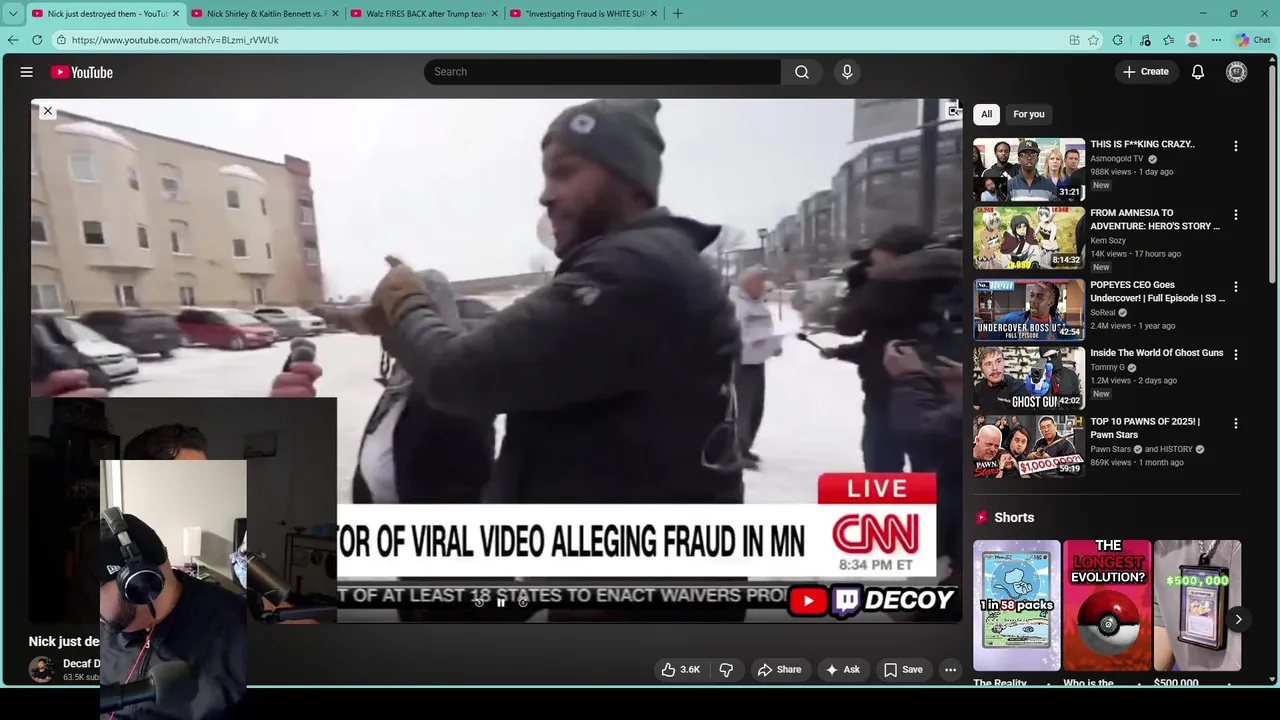1280x720 pixels.
Task: Share the video
Action: [x=779, y=670]
